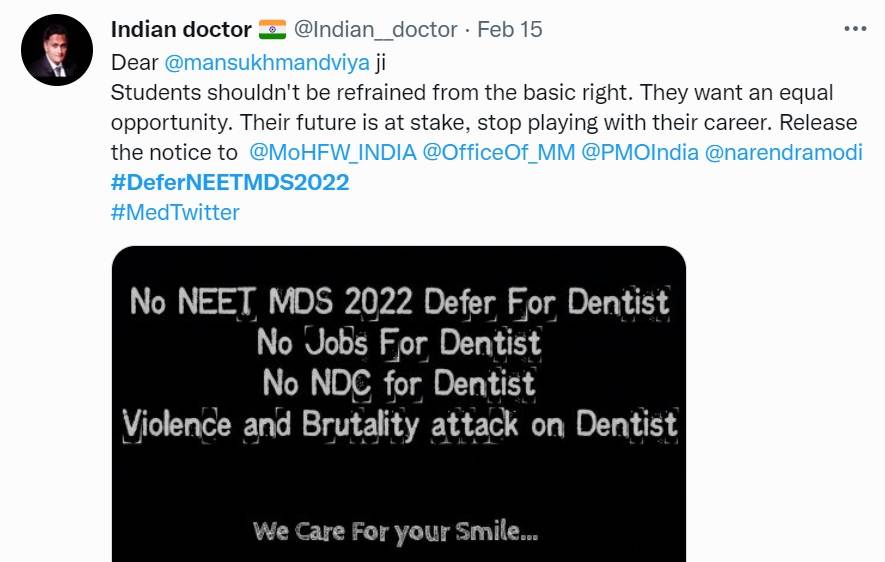Screen dimensions: 885x562
Task: Open the Indian doctor profile picture
Action: click(57, 50)
